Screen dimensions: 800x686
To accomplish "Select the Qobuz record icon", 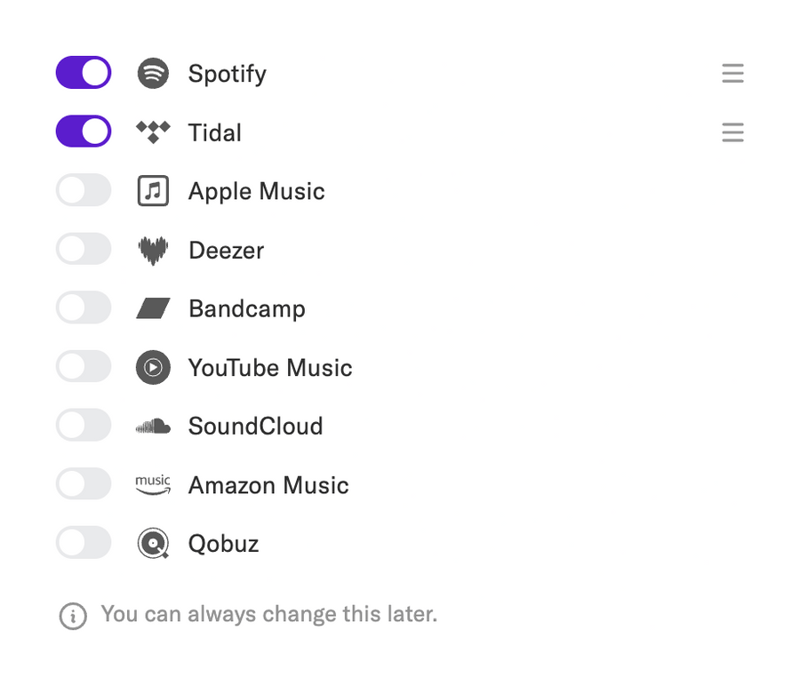I will point(152,543).
